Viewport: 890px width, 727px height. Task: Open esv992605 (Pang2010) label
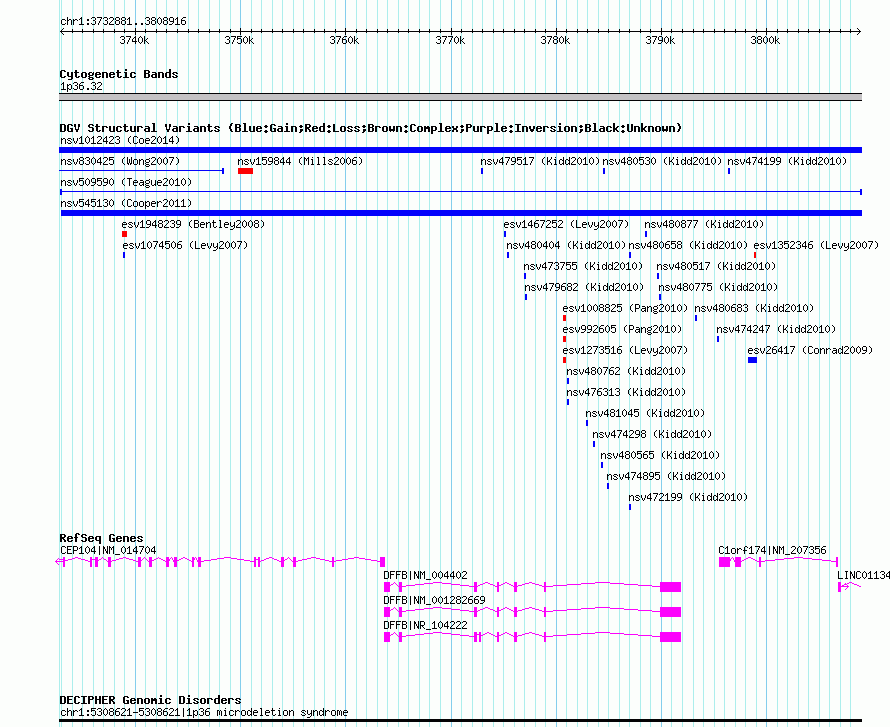[622, 329]
